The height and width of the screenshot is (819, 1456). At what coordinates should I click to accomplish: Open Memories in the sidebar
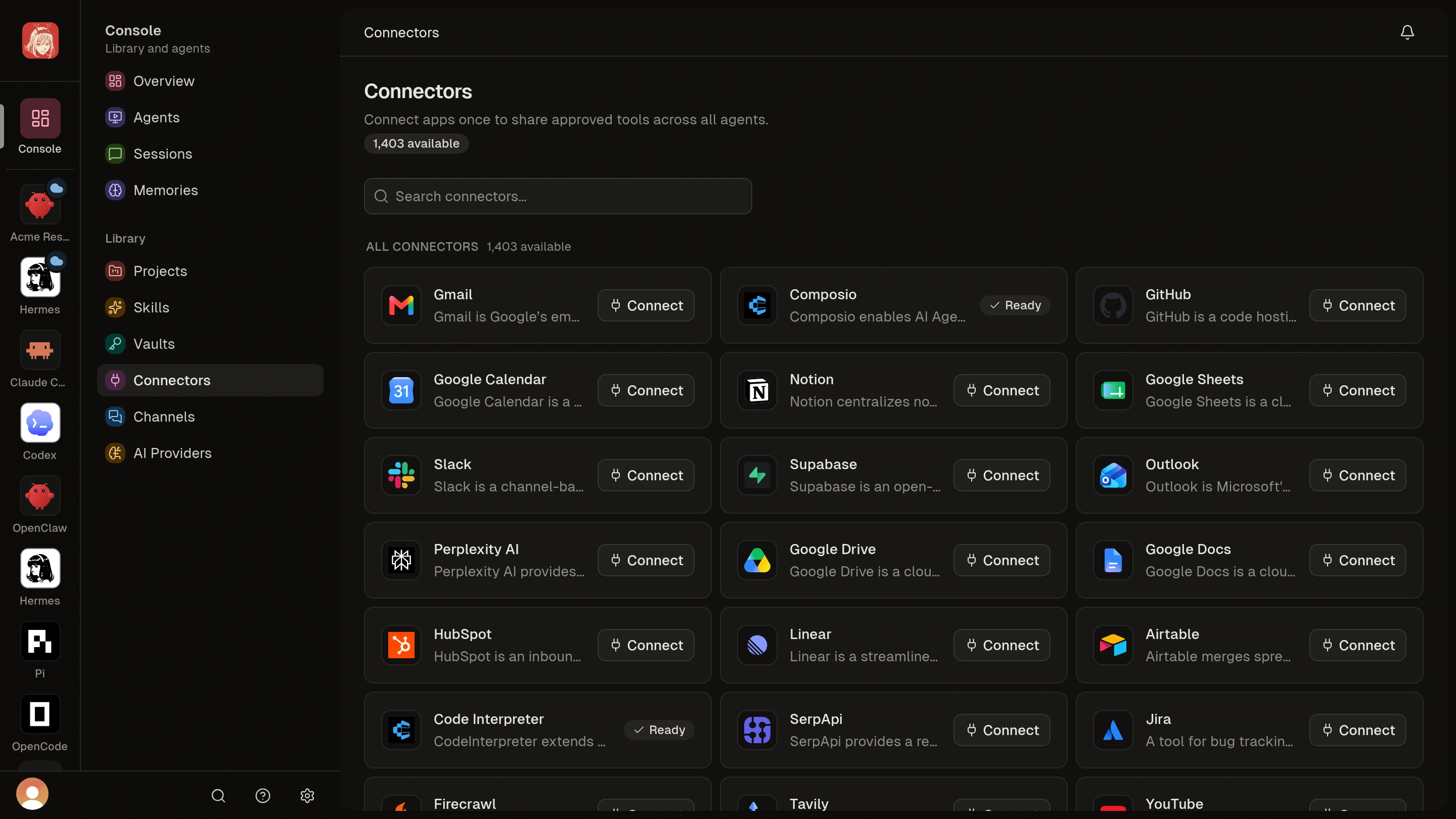tap(210, 190)
